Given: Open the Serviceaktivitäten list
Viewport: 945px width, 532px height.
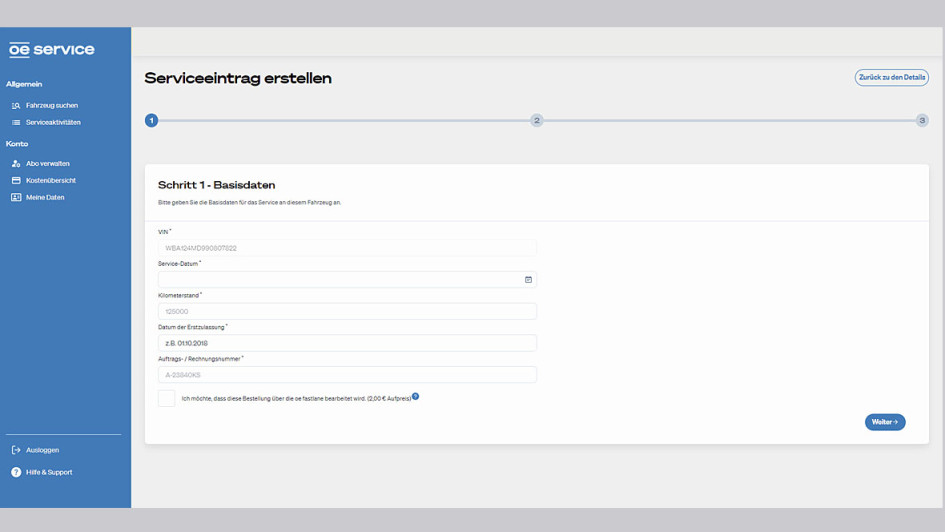Looking at the screenshot, I should (x=53, y=122).
